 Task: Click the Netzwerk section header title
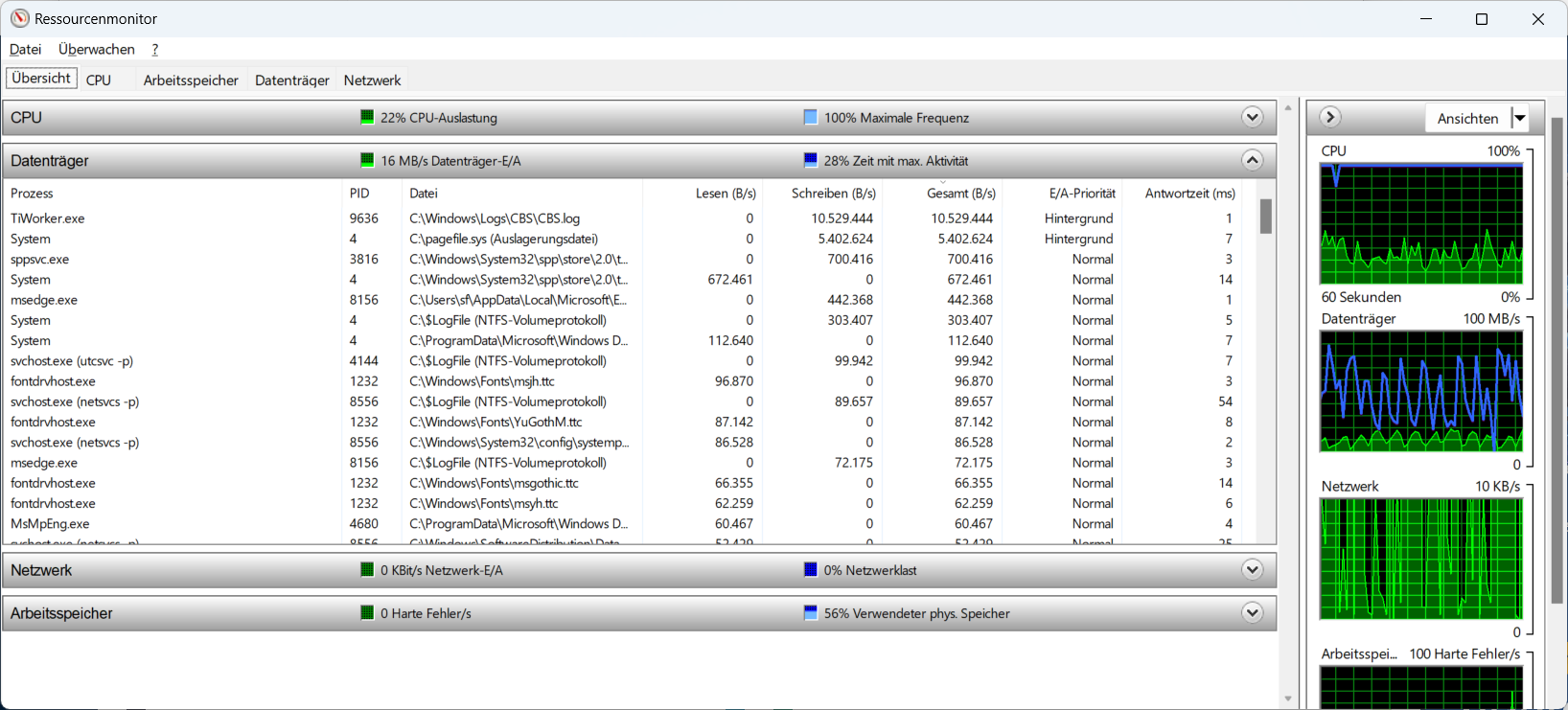41,569
